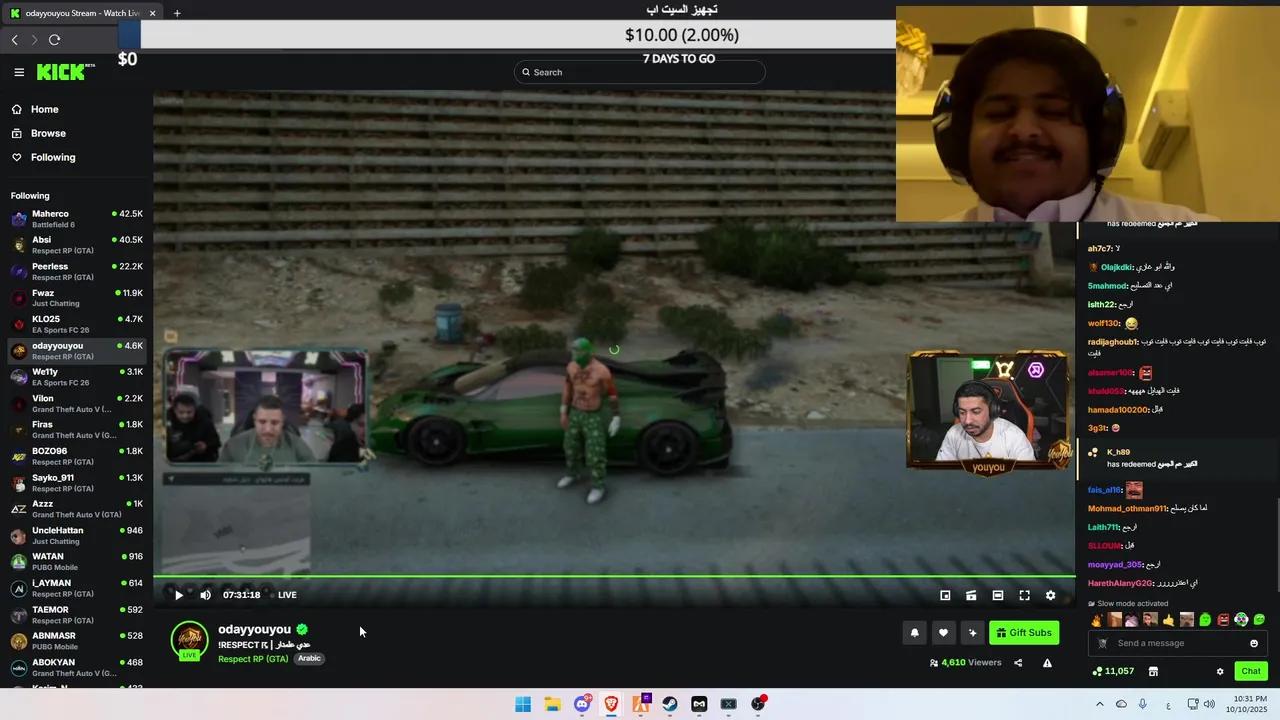Open the clip creation icon
1280x720 pixels.
coord(971,595)
